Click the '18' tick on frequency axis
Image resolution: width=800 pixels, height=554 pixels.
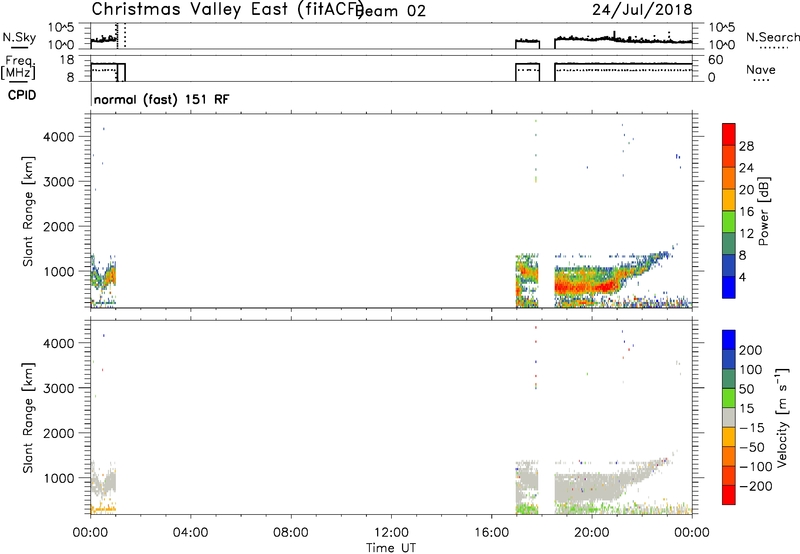67,60
